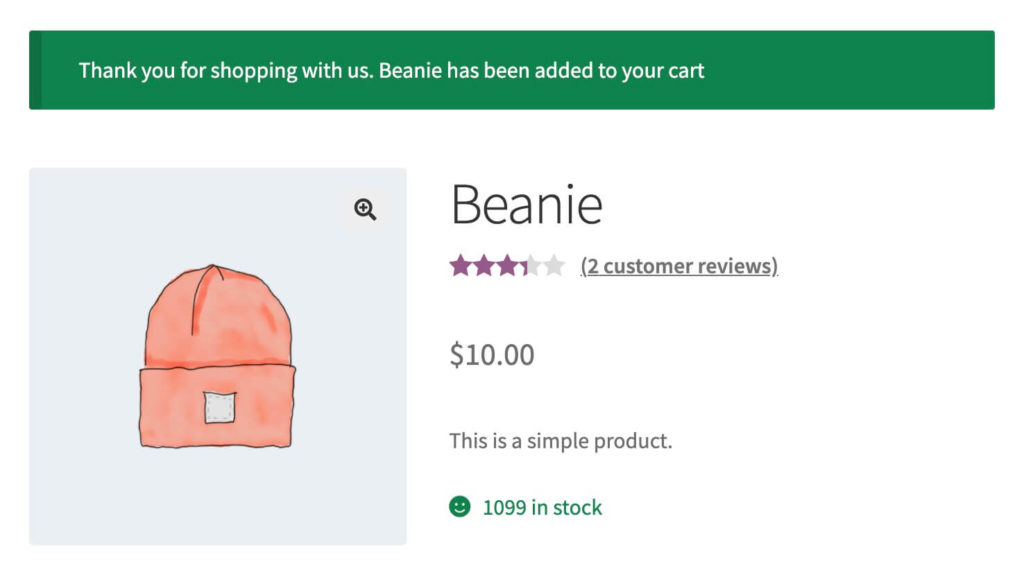The height and width of the screenshot is (573, 1024).
Task: Open the product image zoom magnifier
Action: pos(365,209)
